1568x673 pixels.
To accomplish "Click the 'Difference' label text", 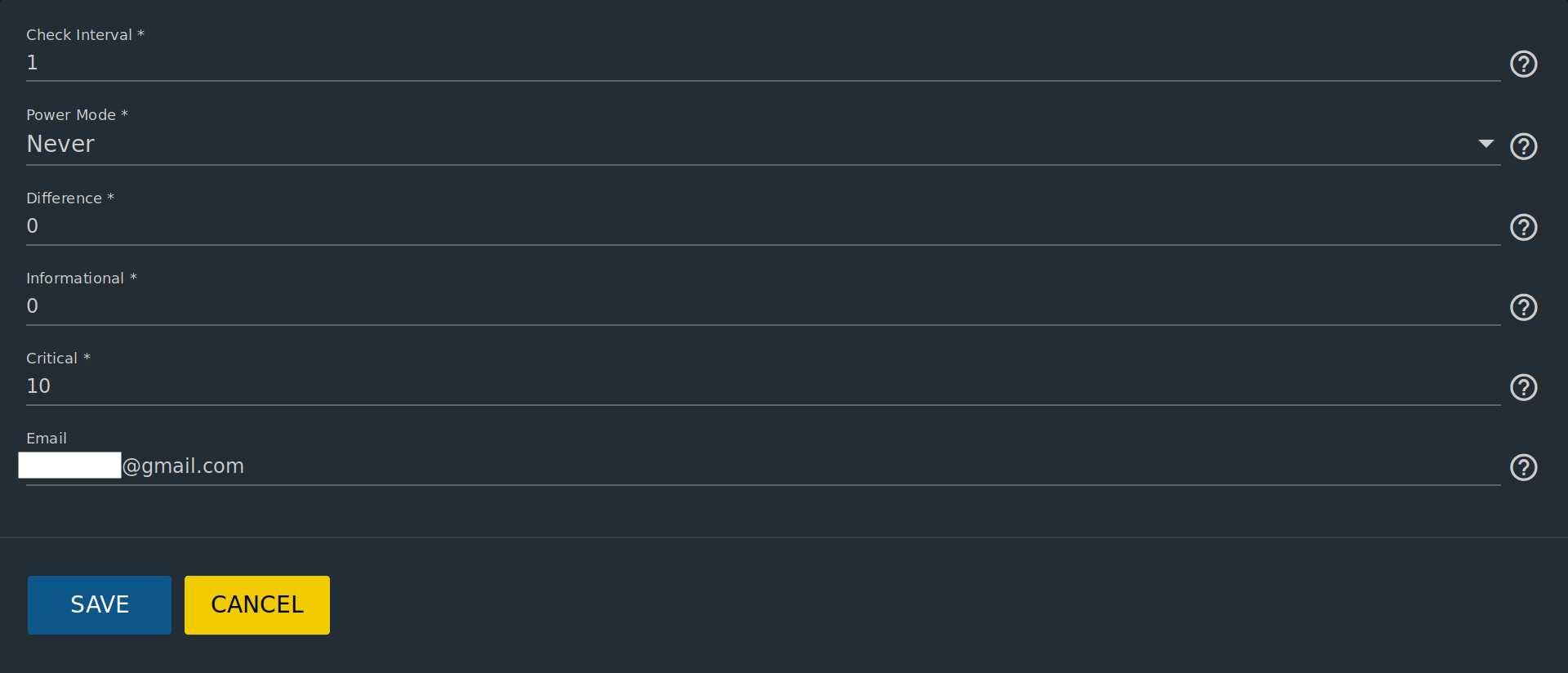I will pyautogui.click(x=64, y=198).
